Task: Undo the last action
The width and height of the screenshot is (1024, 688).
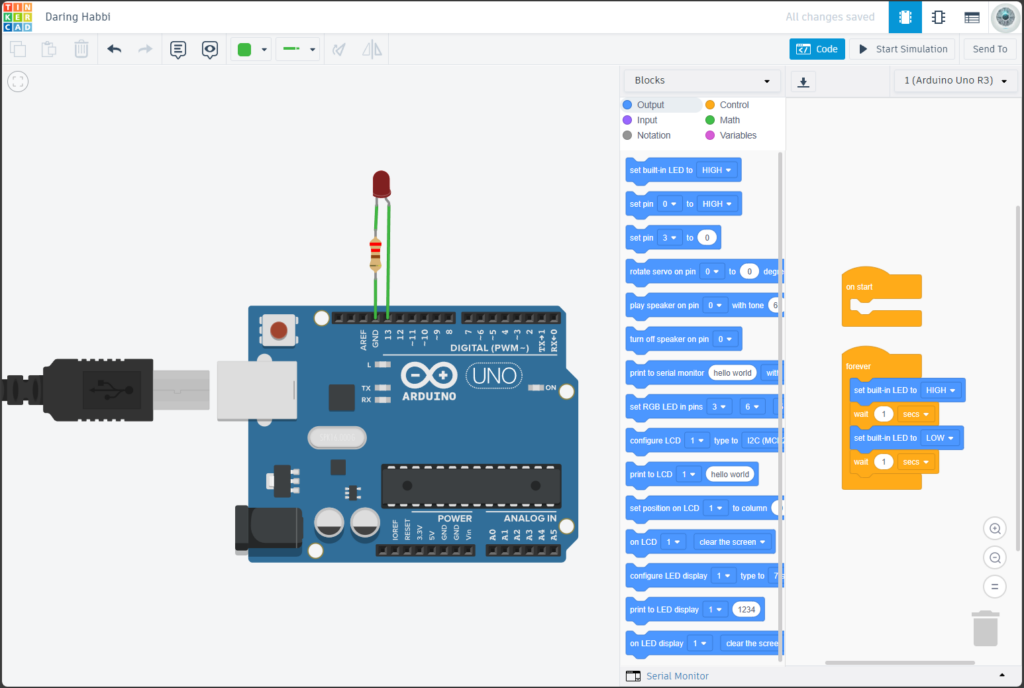Action: (x=114, y=49)
